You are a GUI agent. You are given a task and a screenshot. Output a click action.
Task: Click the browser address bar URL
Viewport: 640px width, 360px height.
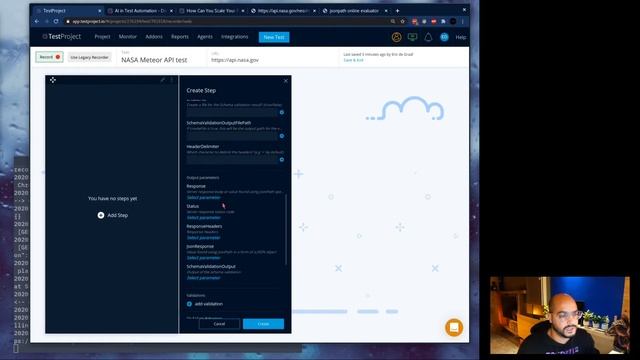pyautogui.click(x=132, y=21)
